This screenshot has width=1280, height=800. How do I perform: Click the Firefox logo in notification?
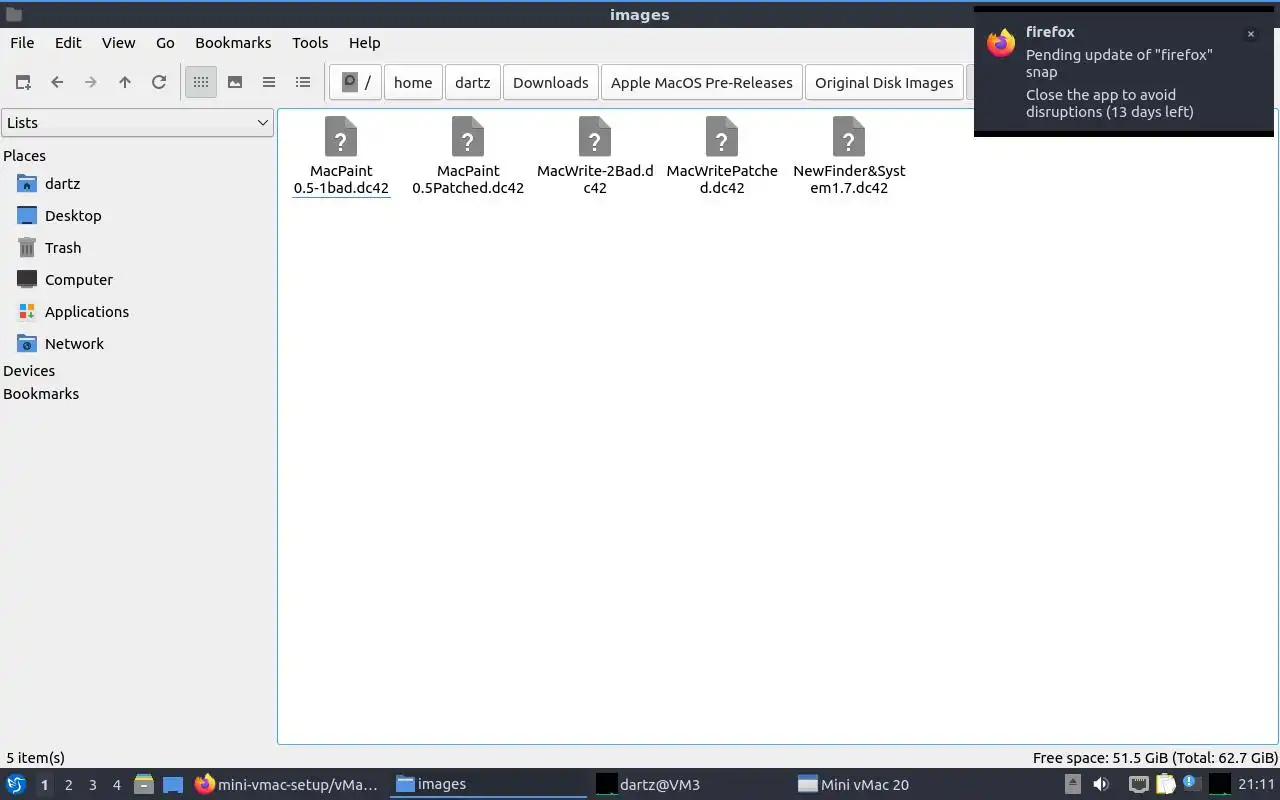pos(1001,42)
